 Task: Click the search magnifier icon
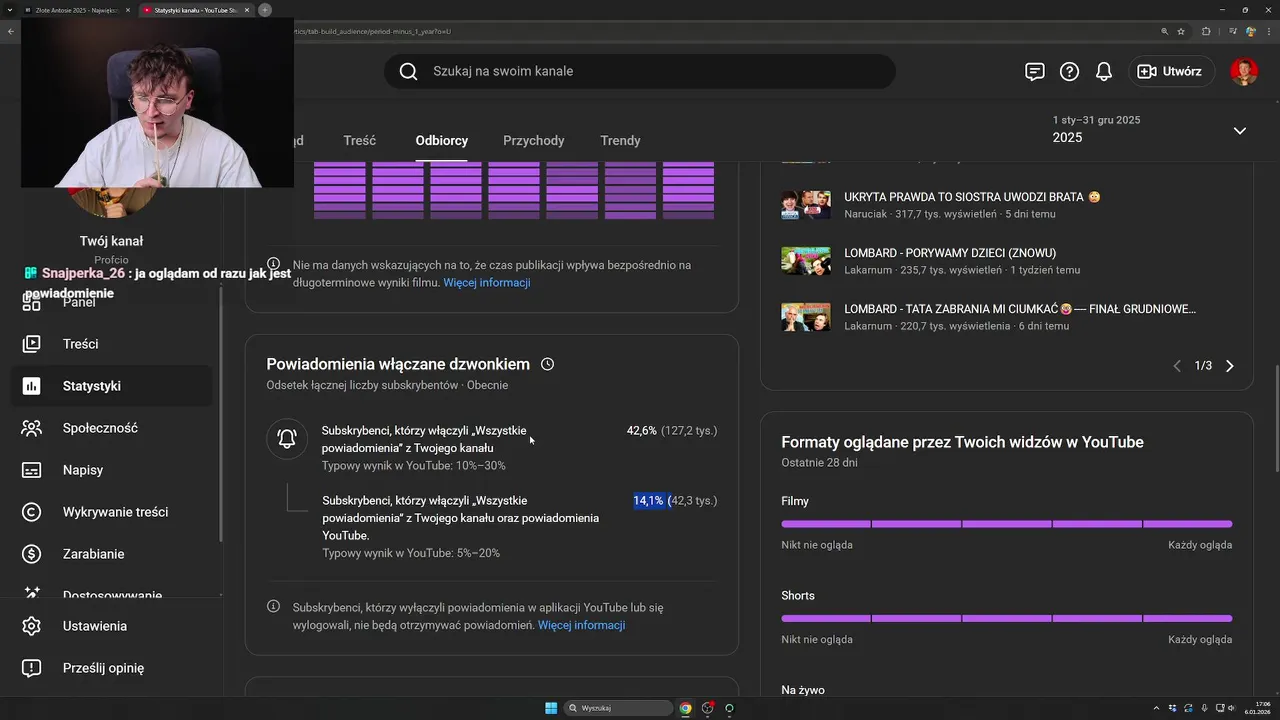pyautogui.click(x=408, y=71)
